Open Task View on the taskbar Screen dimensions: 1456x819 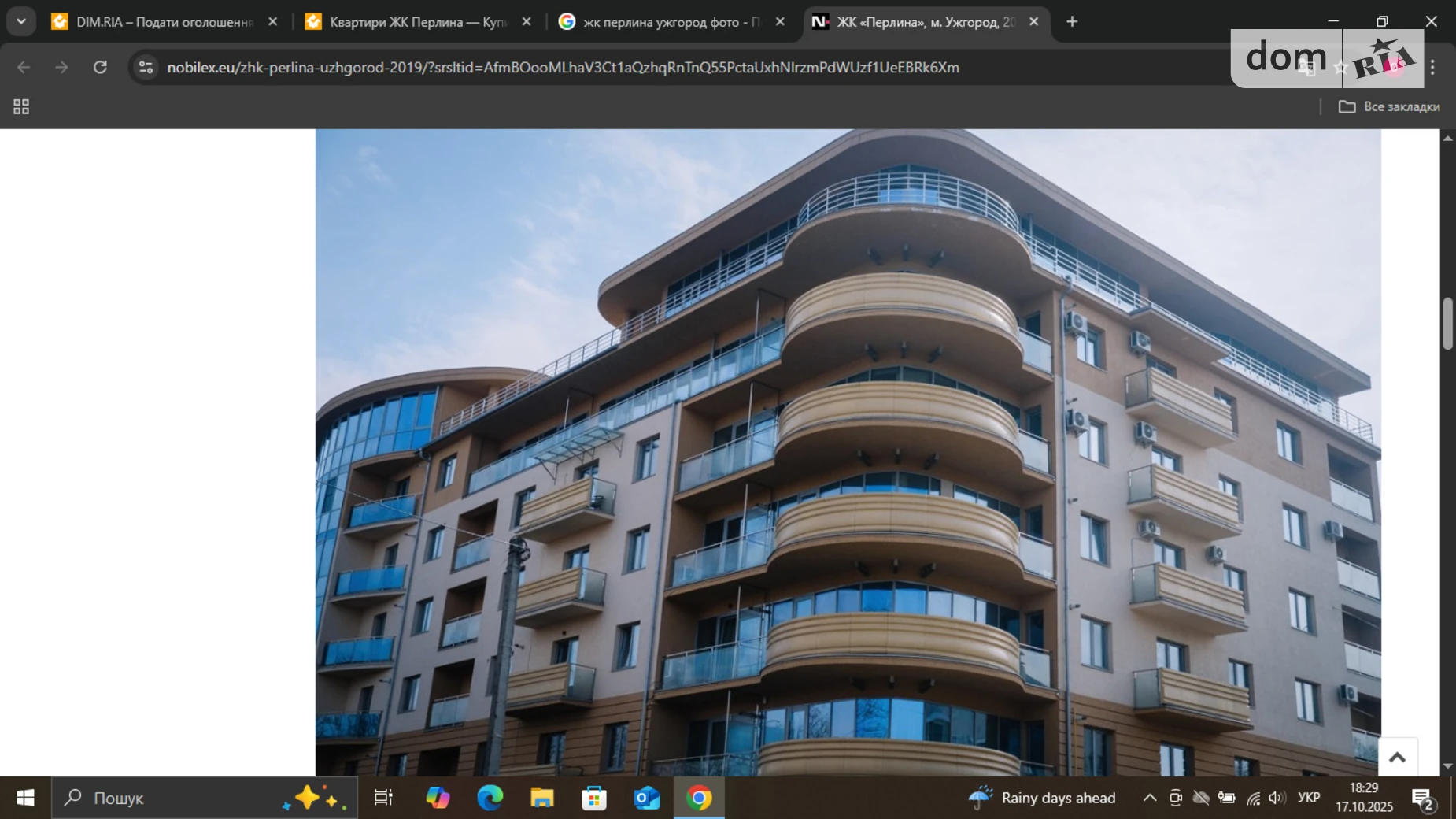click(x=383, y=798)
